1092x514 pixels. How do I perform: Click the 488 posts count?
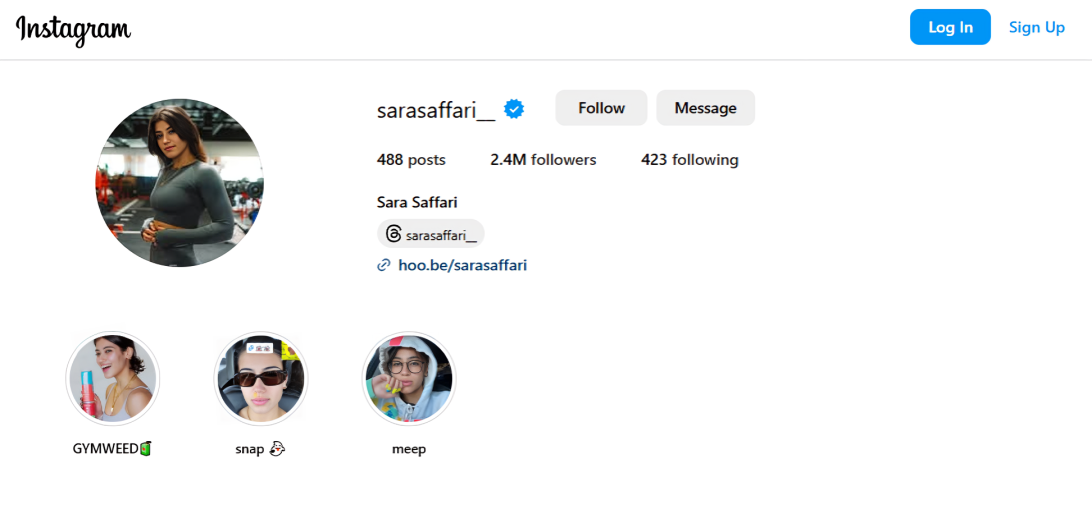pyautogui.click(x=411, y=160)
